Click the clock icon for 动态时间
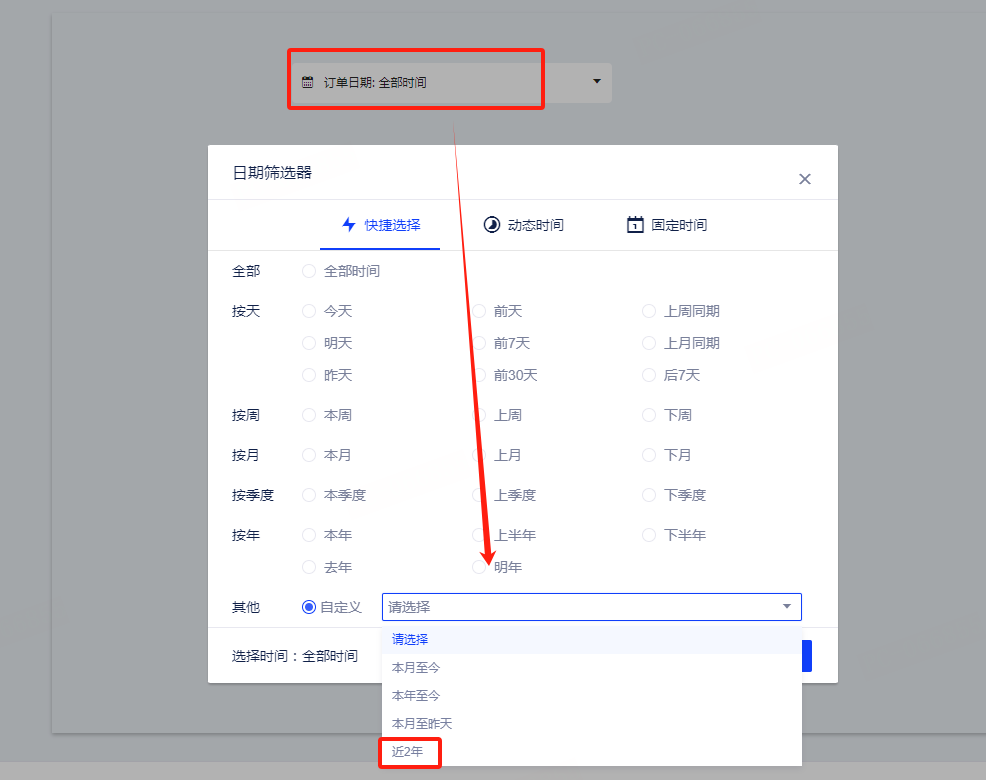Viewport: 986px width, 780px height. pos(492,225)
